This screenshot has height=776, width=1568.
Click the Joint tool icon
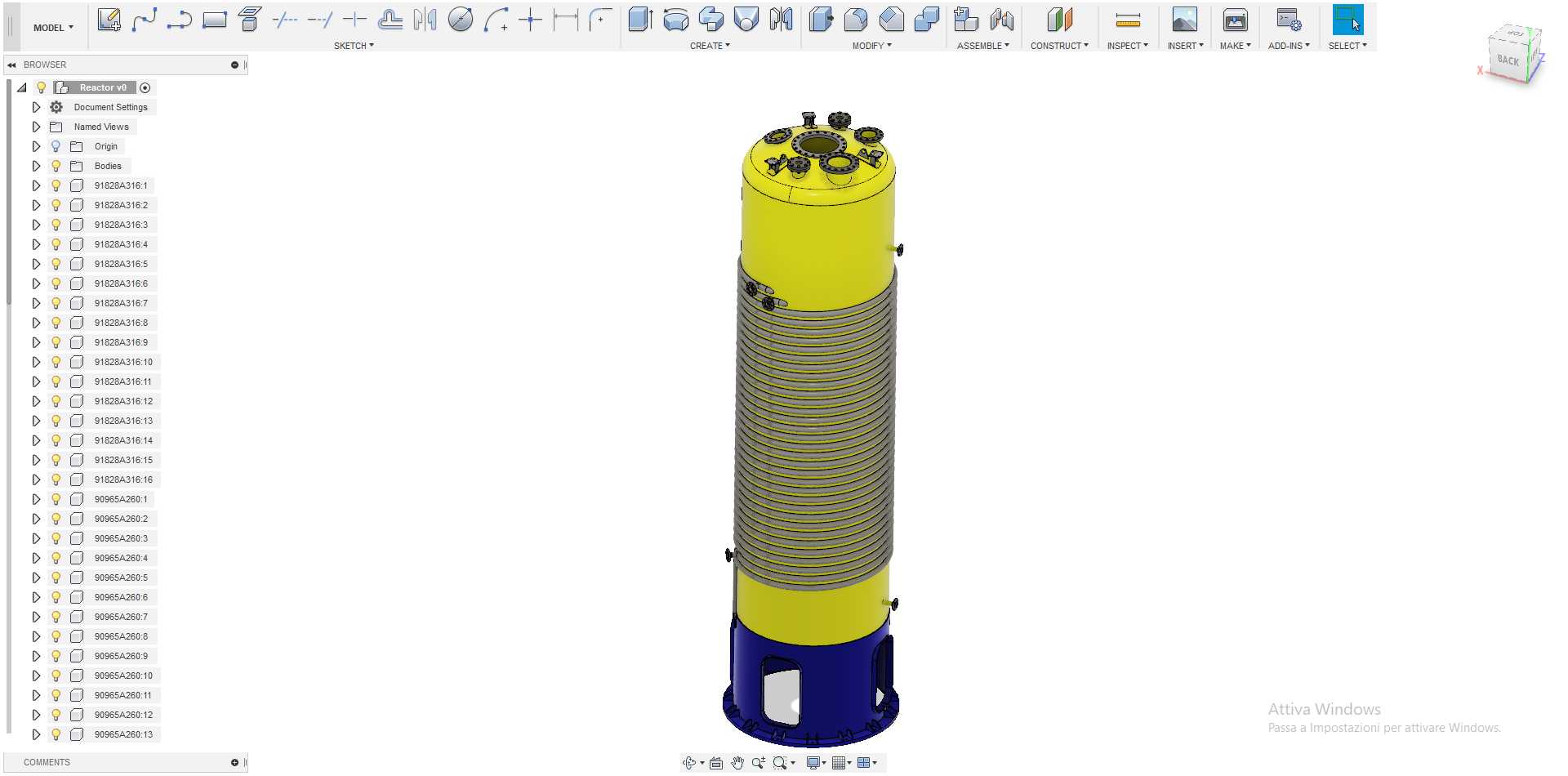click(x=1001, y=20)
